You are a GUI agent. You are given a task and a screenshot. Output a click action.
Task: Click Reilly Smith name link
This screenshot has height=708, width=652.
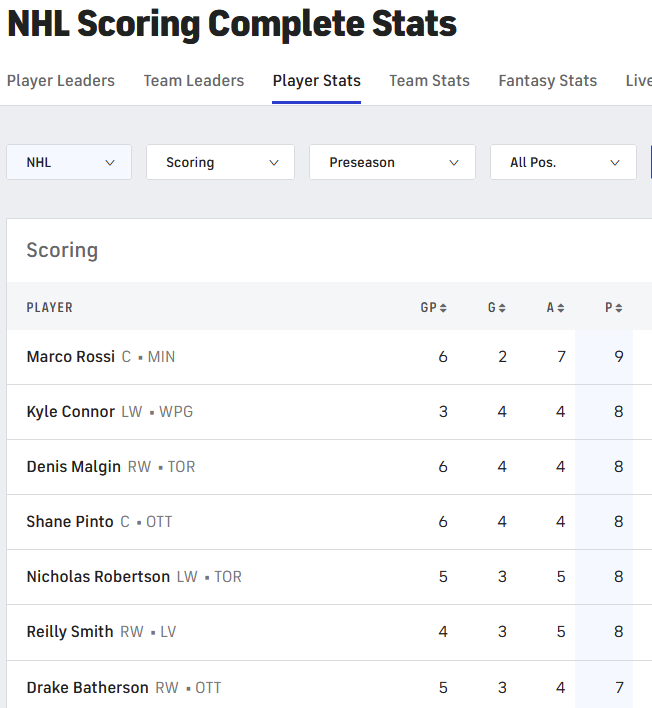tap(70, 632)
